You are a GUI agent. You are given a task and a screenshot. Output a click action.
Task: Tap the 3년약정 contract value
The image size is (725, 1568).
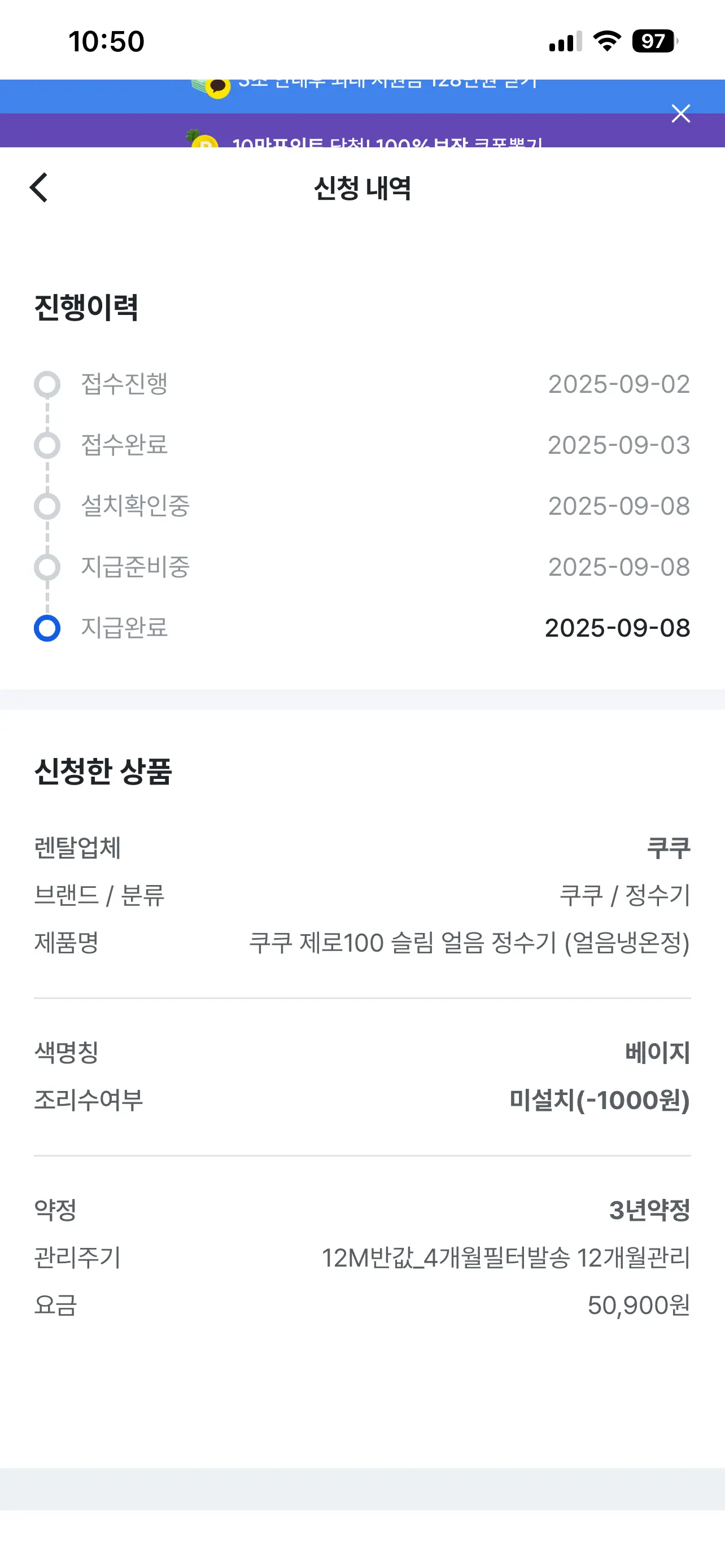649,1210
